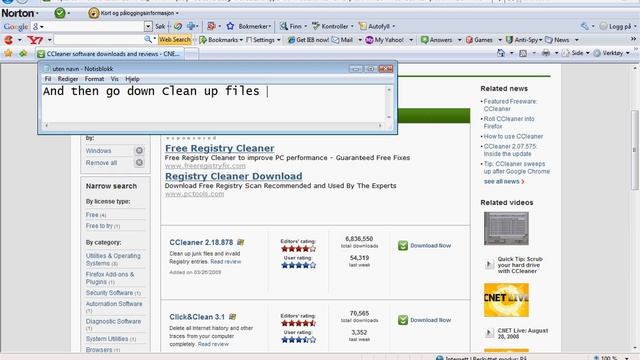This screenshot has width=640, height=360.
Task: Click the CCleaner related video thumbnail
Action: [x=506, y=229]
